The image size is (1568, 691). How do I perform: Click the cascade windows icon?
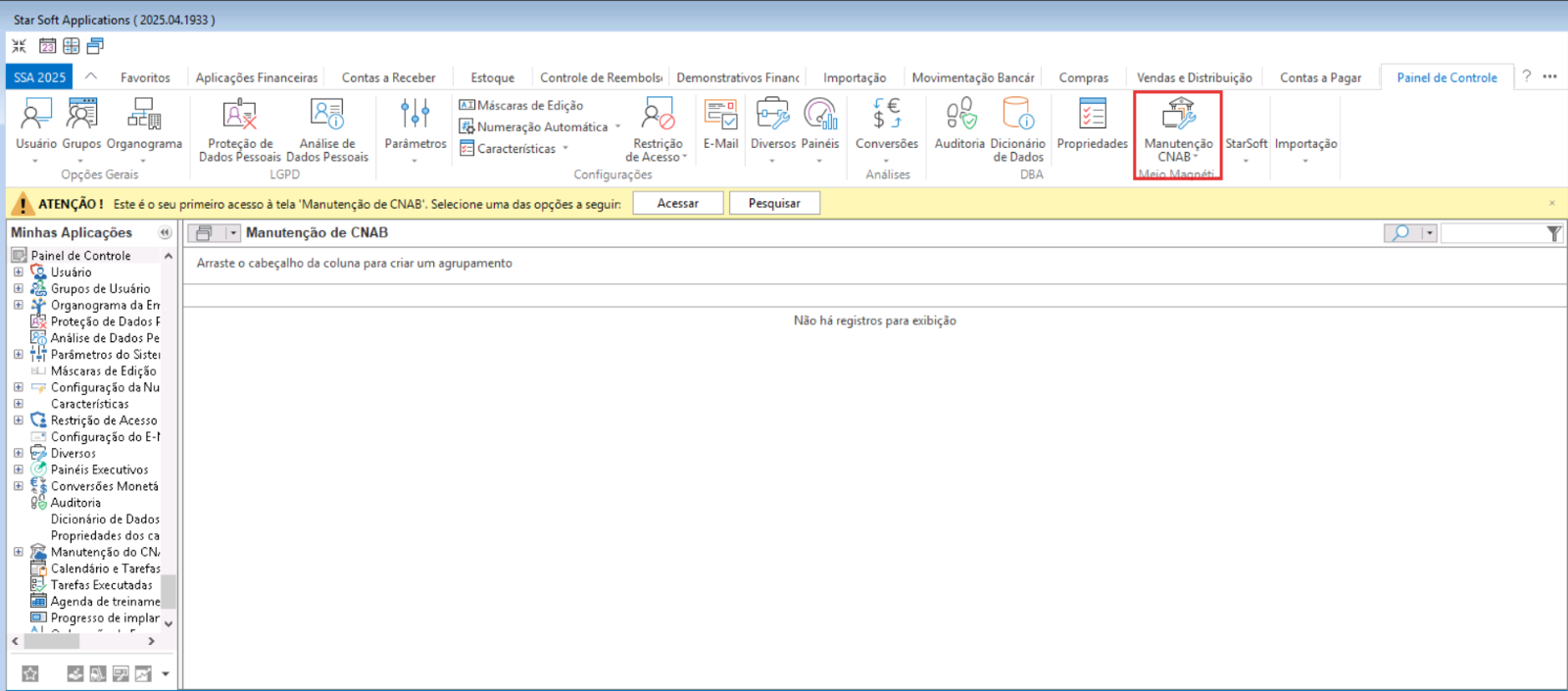95,46
